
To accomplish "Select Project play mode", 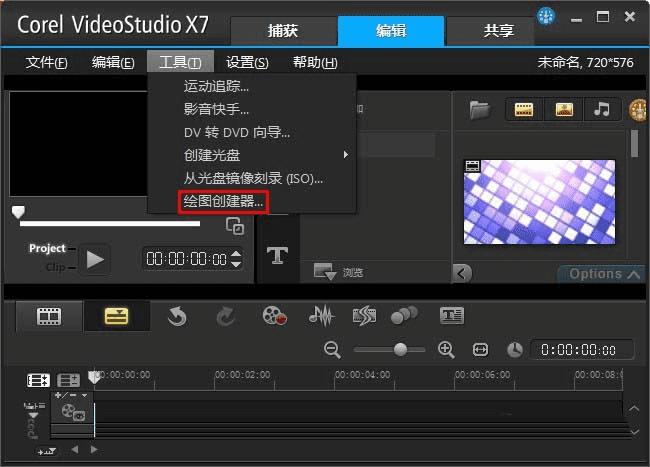I will pos(47,248).
